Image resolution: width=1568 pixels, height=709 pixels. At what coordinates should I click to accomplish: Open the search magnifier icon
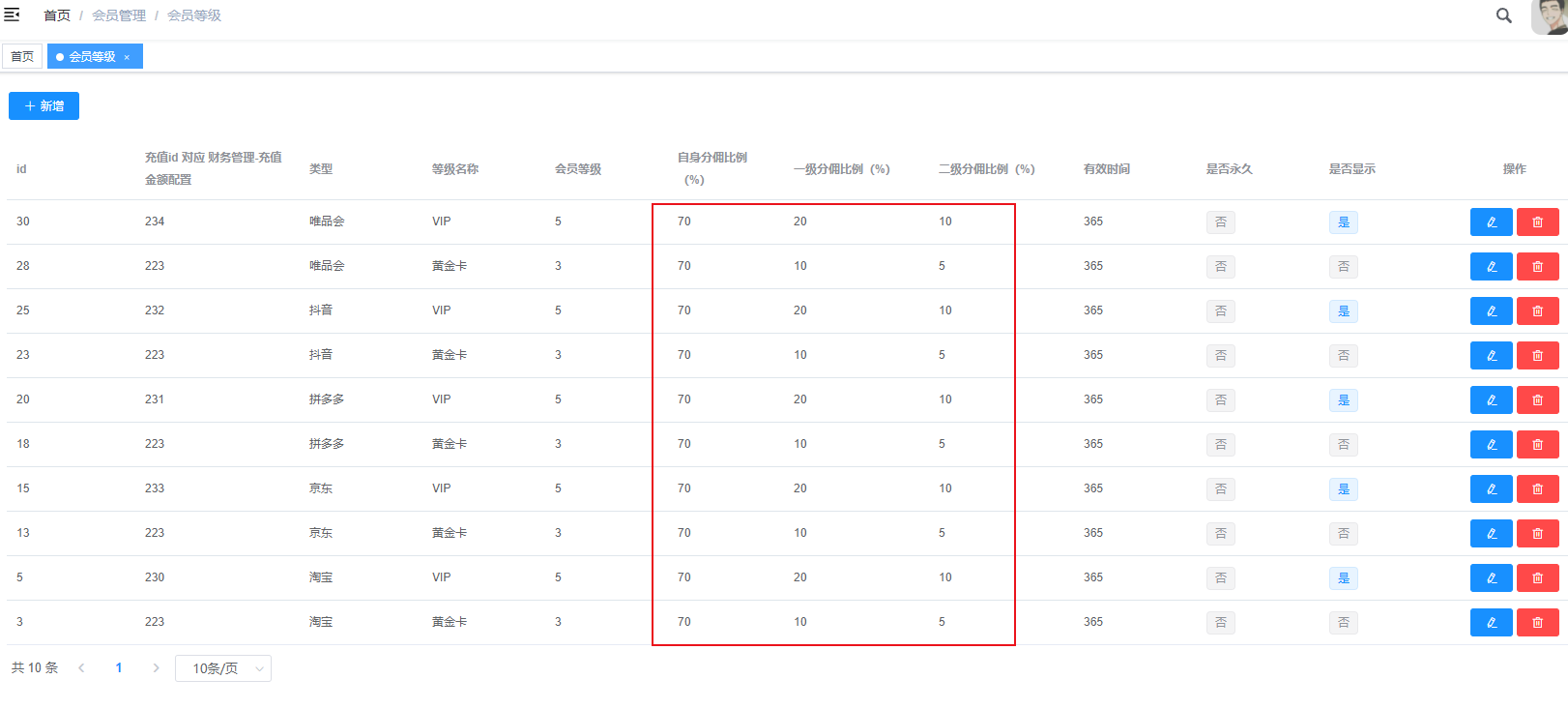pyautogui.click(x=1503, y=15)
